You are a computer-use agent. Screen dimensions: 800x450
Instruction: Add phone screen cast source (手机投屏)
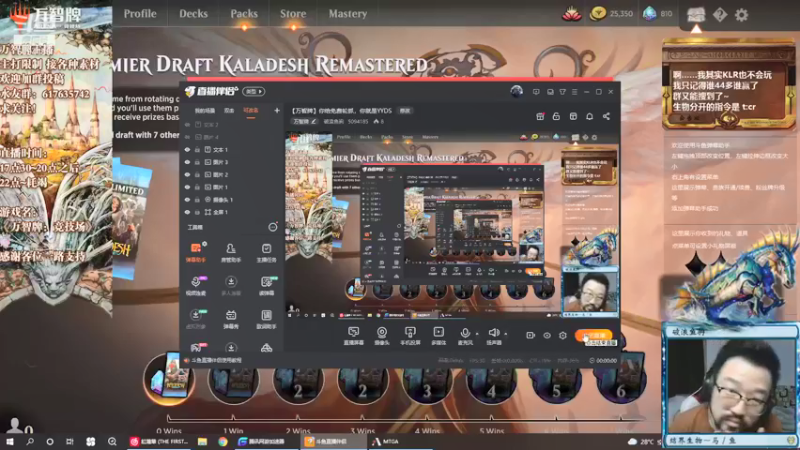pyautogui.click(x=410, y=336)
